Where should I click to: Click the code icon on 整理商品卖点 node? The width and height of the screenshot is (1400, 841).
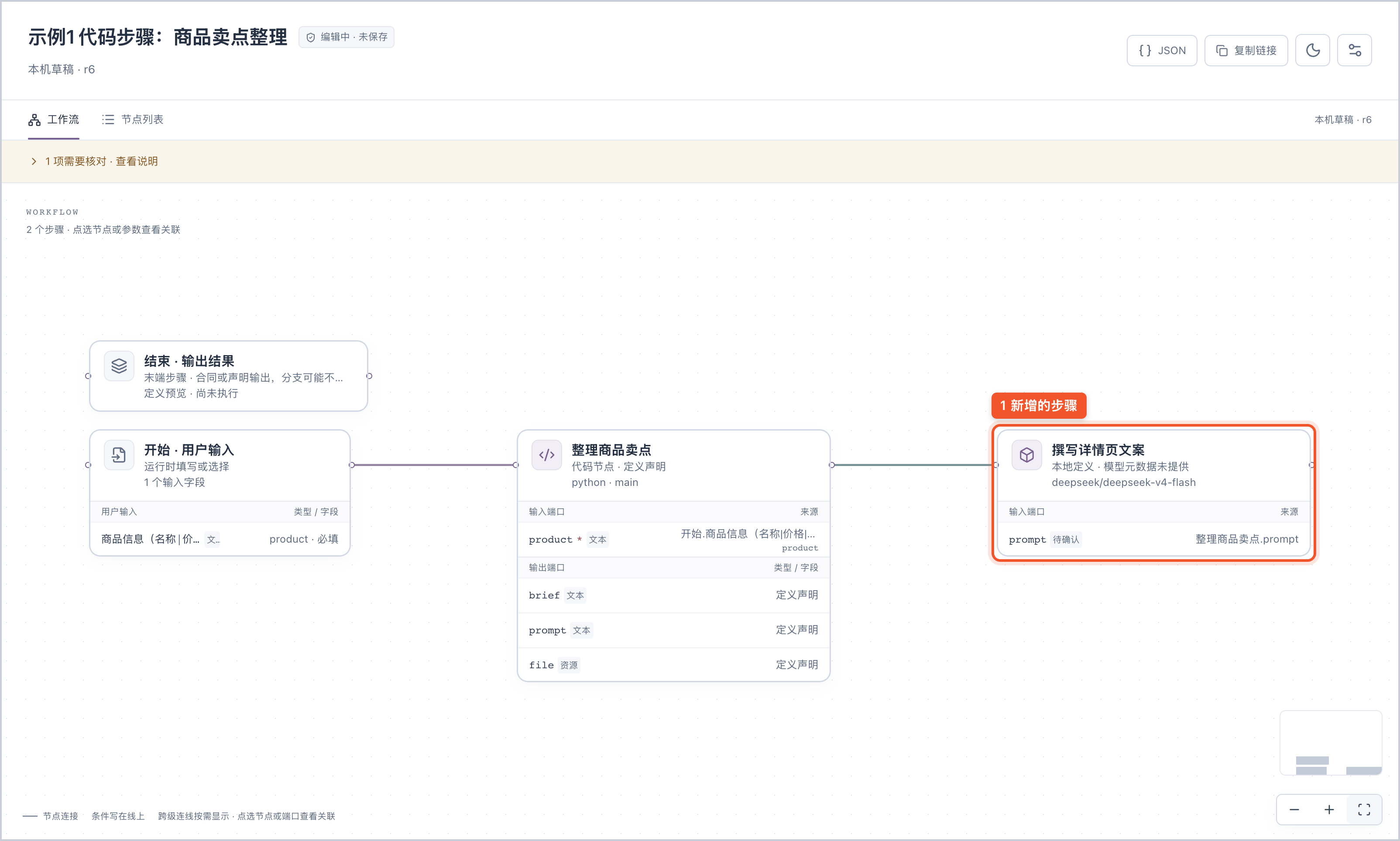tap(546, 455)
